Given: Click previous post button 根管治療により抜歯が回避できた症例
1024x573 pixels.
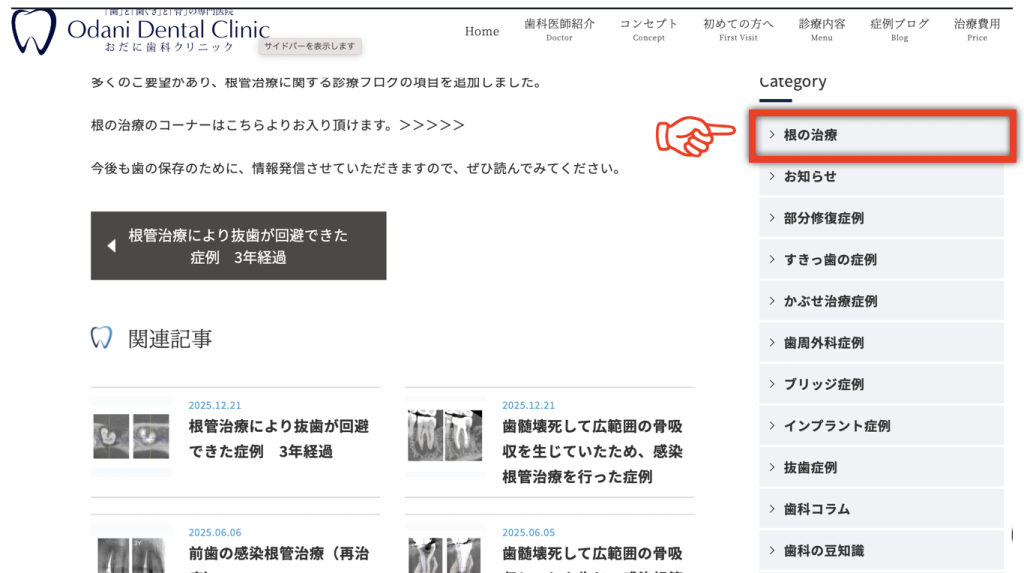Looking at the screenshot, I should [238, 246].
